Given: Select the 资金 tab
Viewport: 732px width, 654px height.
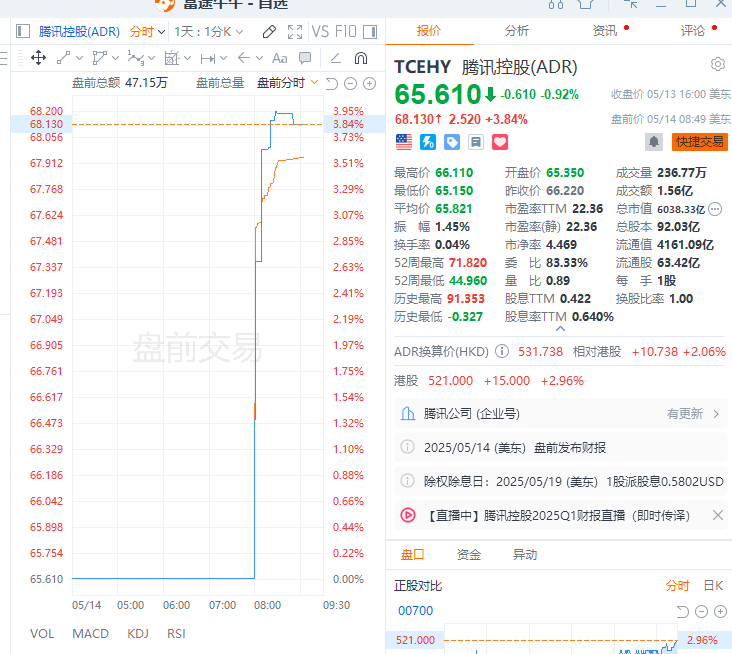Looking at the screenshot, I should [469, 555].
